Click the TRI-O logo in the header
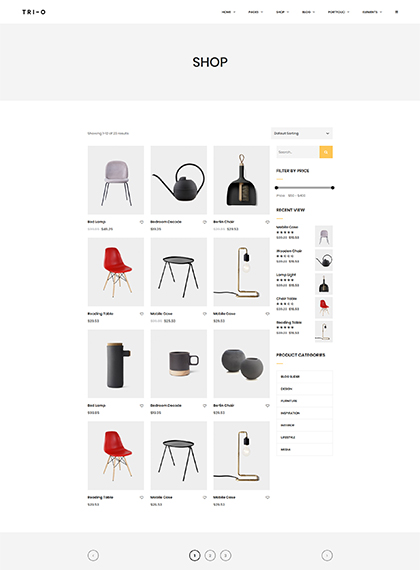The height and width of the screenshot is (570, 420). pyautogui.click(x=34, y=12)
